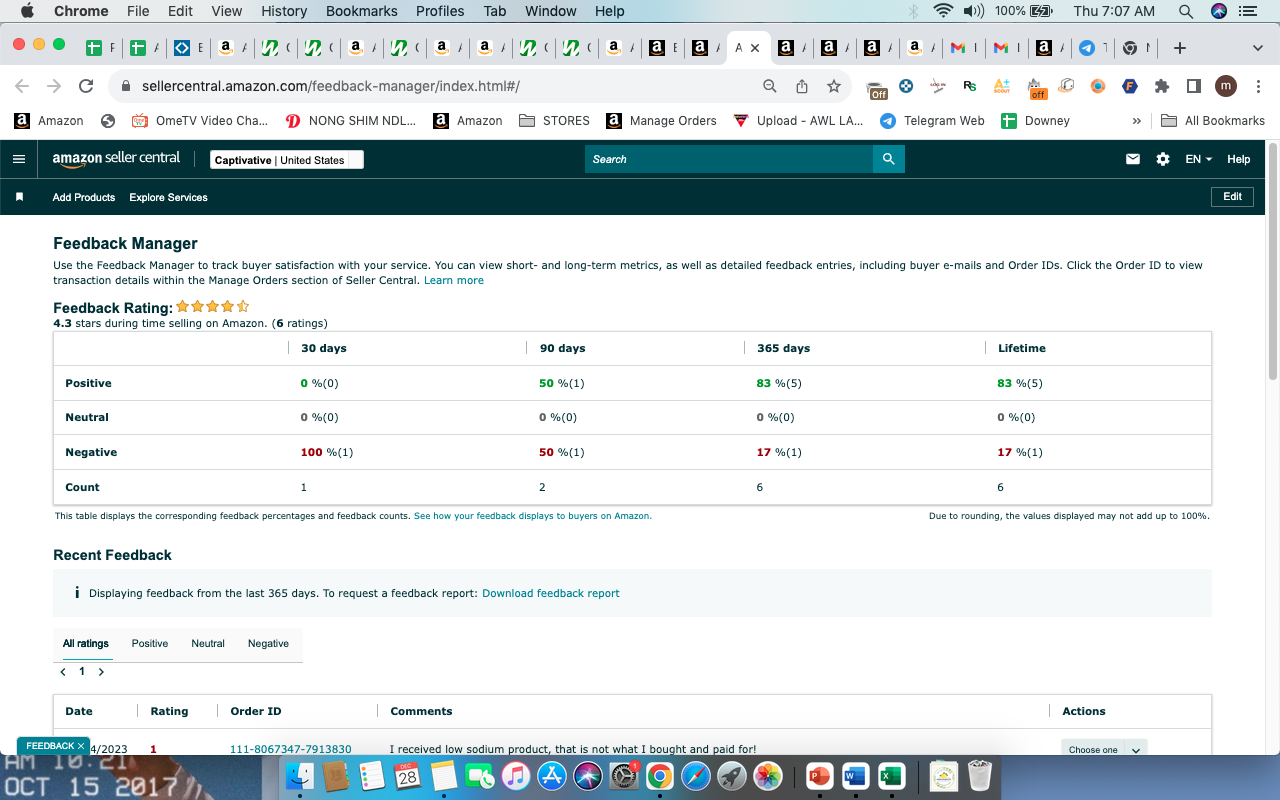Screen dimensions: 1280x800
Task: Open the Seller Central messages mail icon
Action: [x=1132, y=159]
